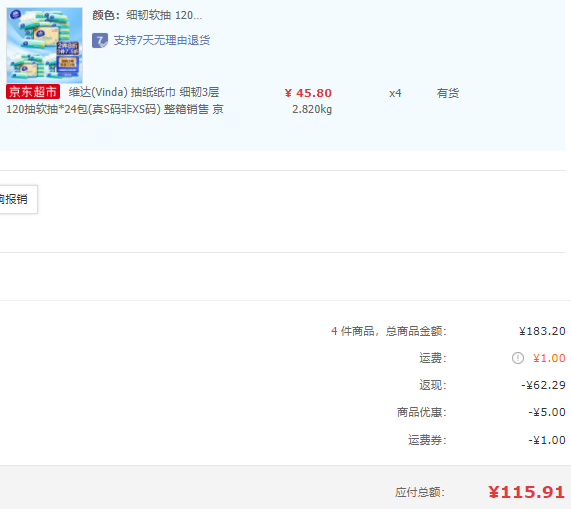Select the product discount -¥5.00
Viewport: 571px width, 509px height.
click(547, 412)
